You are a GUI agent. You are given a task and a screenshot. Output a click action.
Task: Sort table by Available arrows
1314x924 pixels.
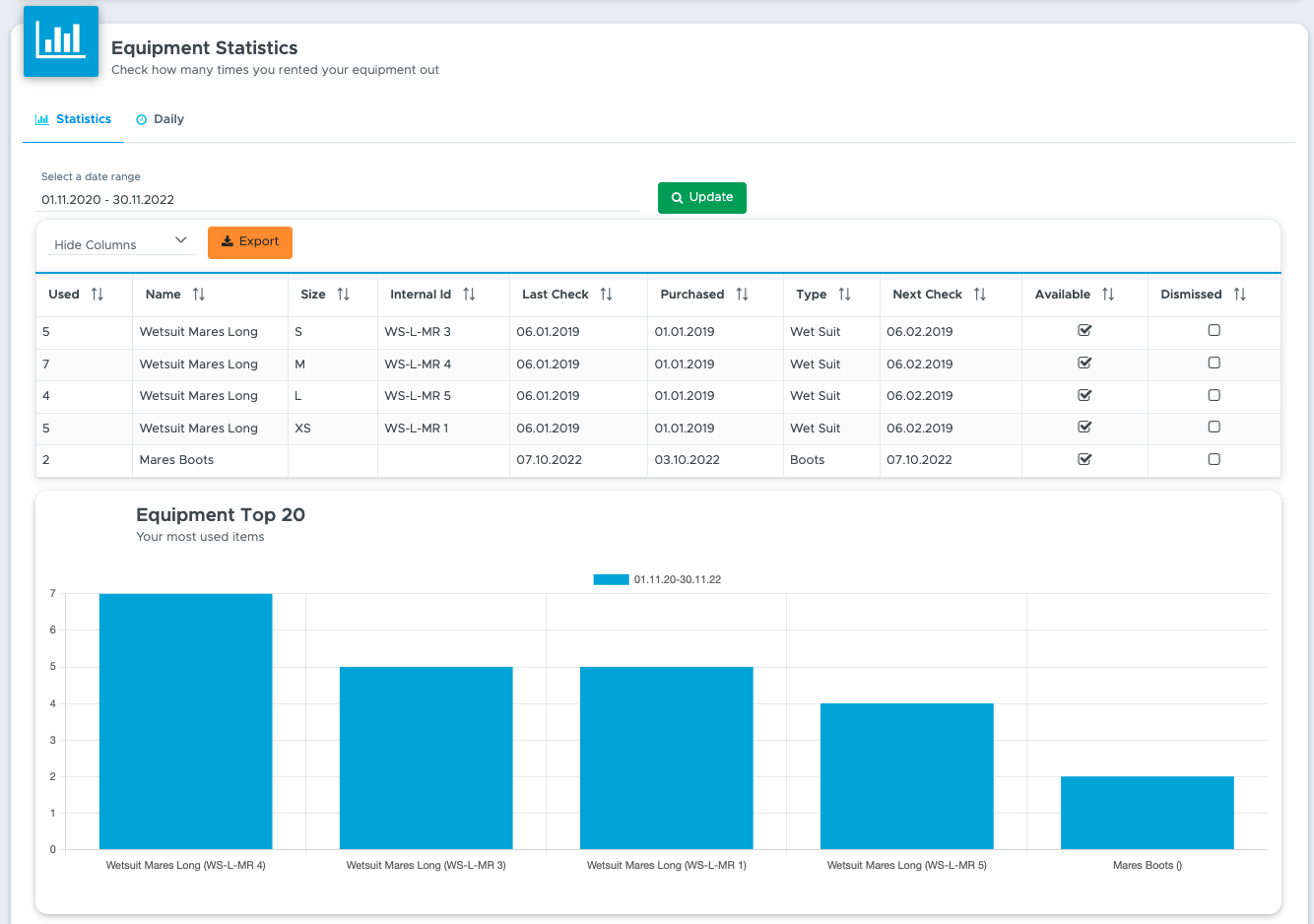[1108, 295]
